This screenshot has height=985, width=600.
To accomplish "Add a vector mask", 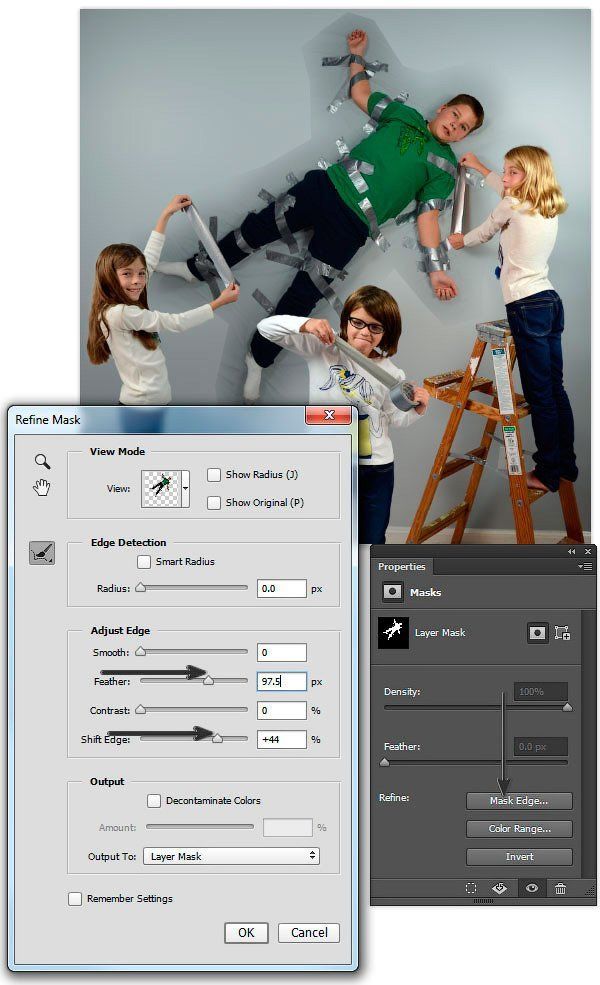I will tap(562, 633).
